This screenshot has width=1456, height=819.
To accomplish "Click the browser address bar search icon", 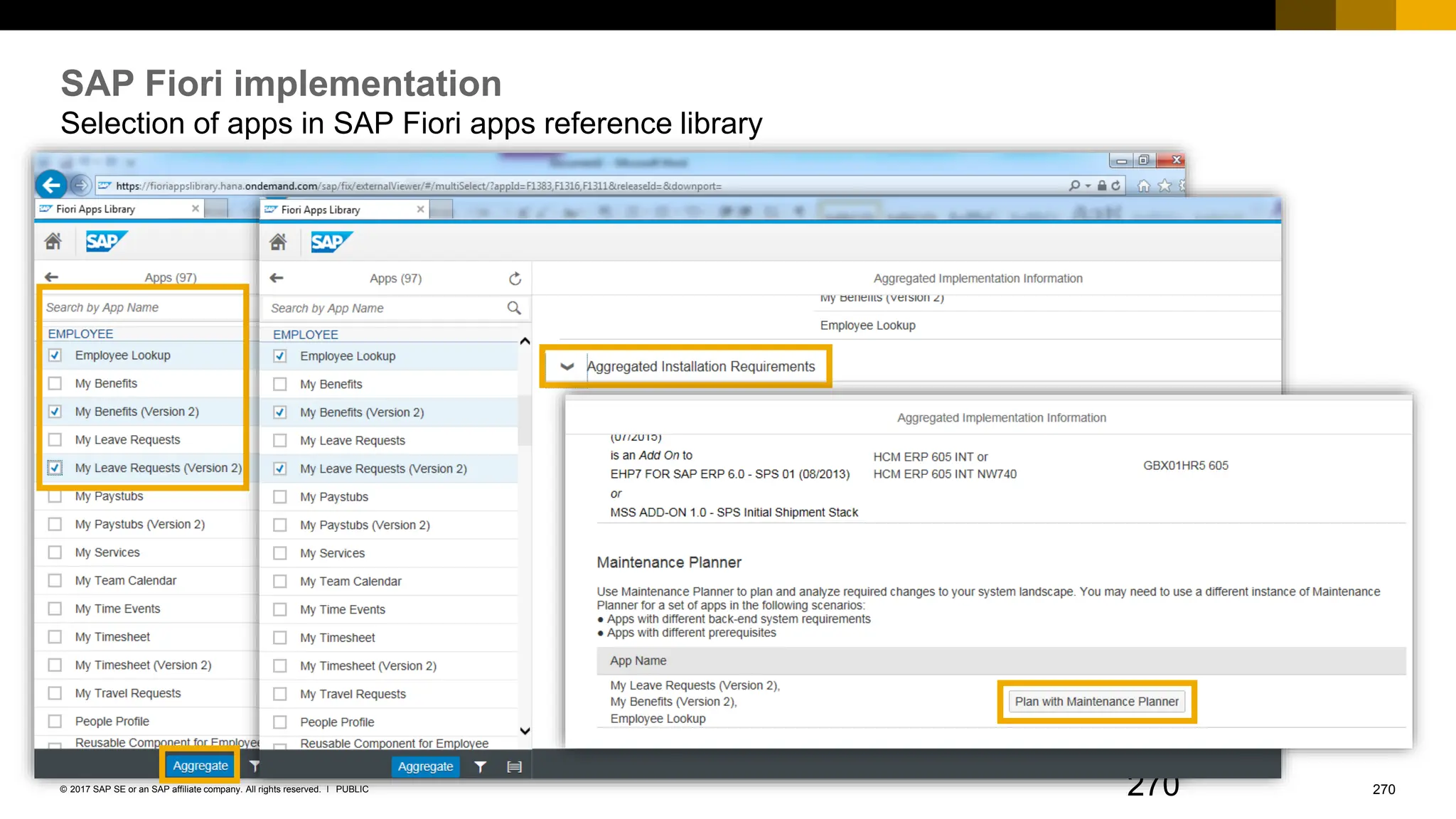I will coord(1074,186).
